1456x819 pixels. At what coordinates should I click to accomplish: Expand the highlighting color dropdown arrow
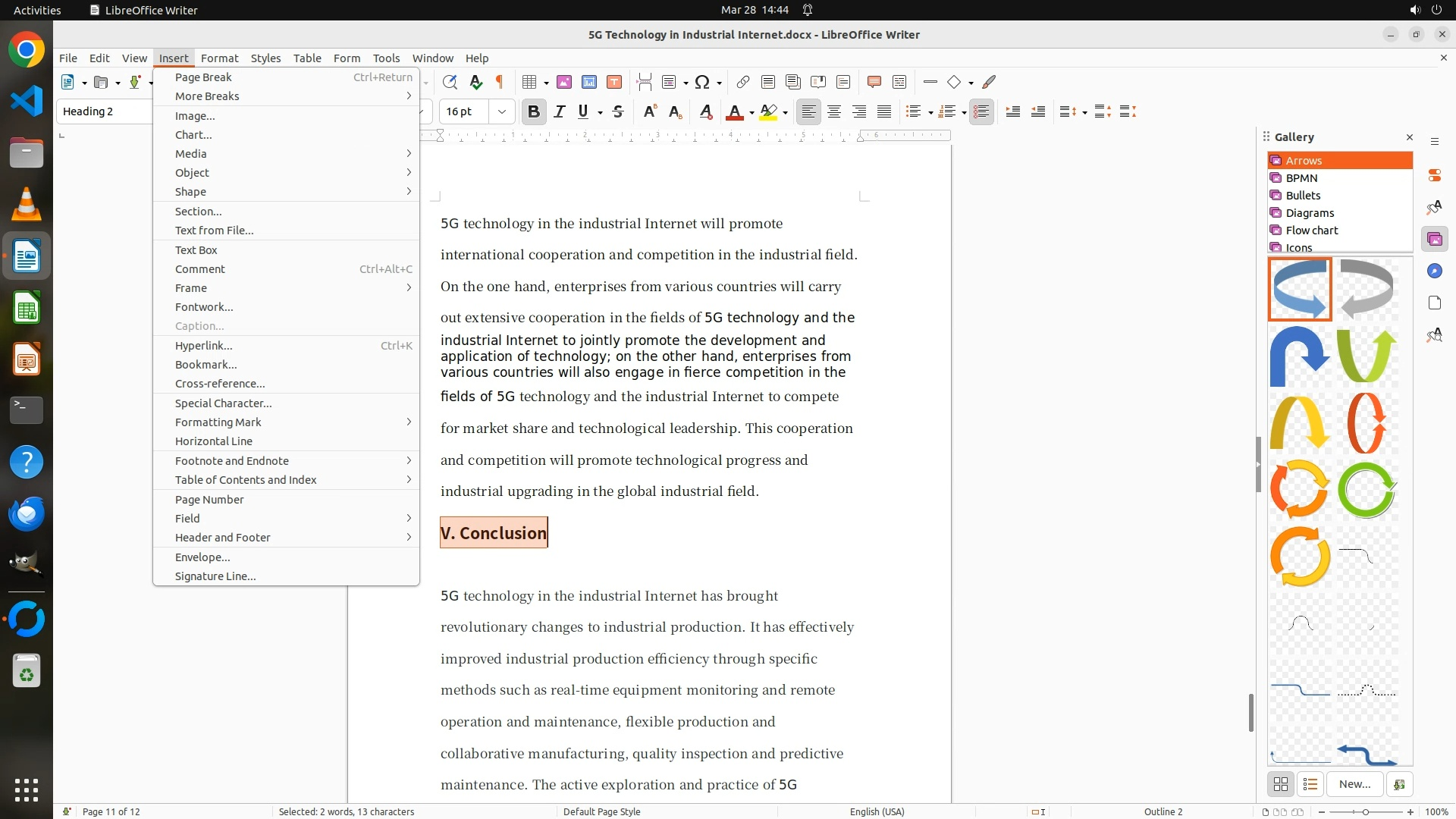(x=785, y=112)
